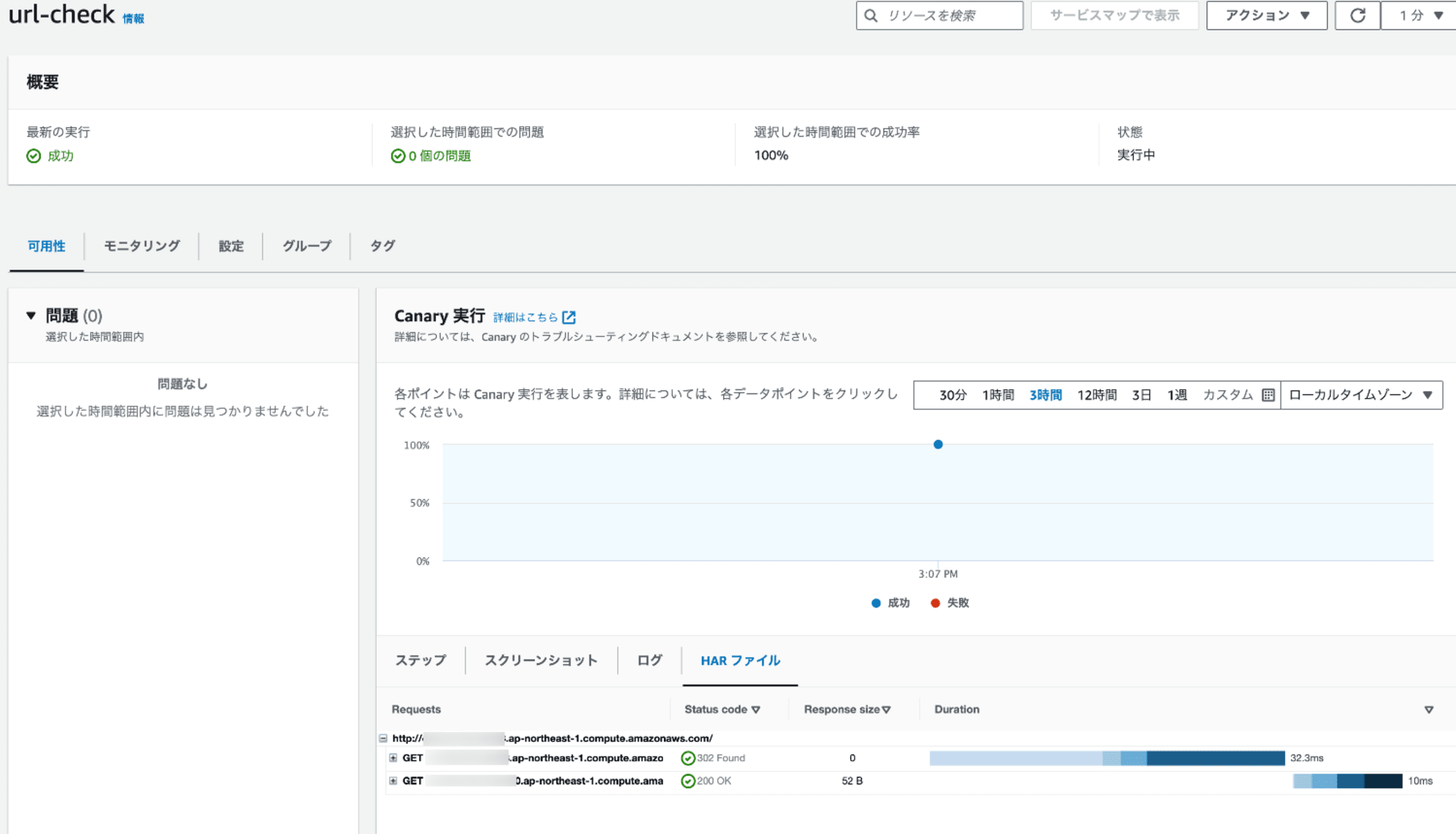Sort by Response size column
Screen dimensions: 1456x834
tap(847, 709)
